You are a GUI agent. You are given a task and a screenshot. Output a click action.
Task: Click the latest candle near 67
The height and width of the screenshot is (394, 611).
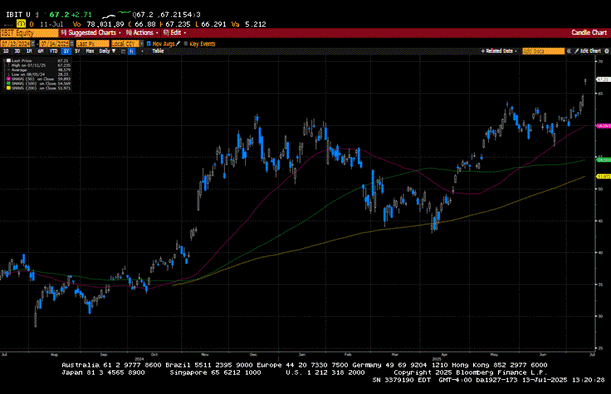(x=585, y=81)
